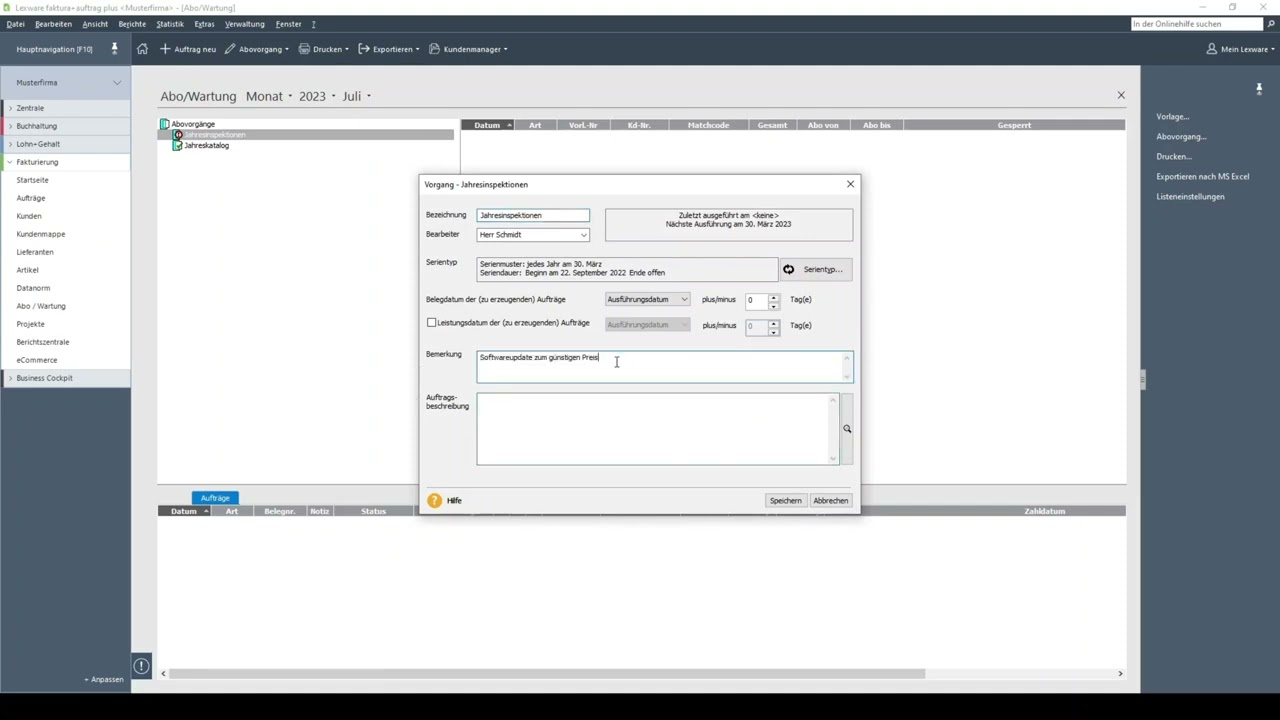Click into the Bemerkung text field
The height and width of the screenshot is (720, 1280).
tap(665, 366)
